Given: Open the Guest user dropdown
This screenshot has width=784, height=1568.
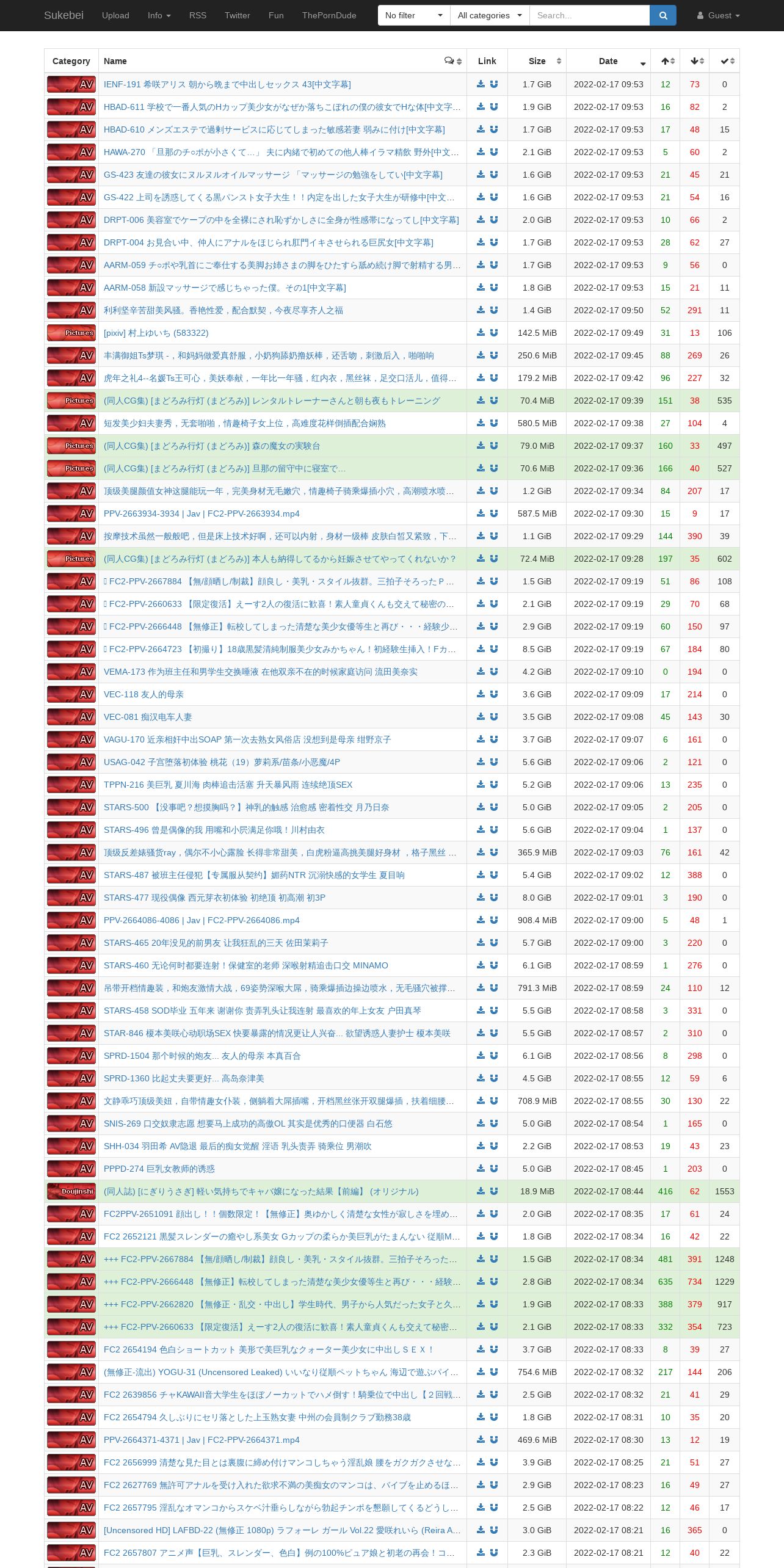Looking at the screenshot, I should tap(719, 15).
